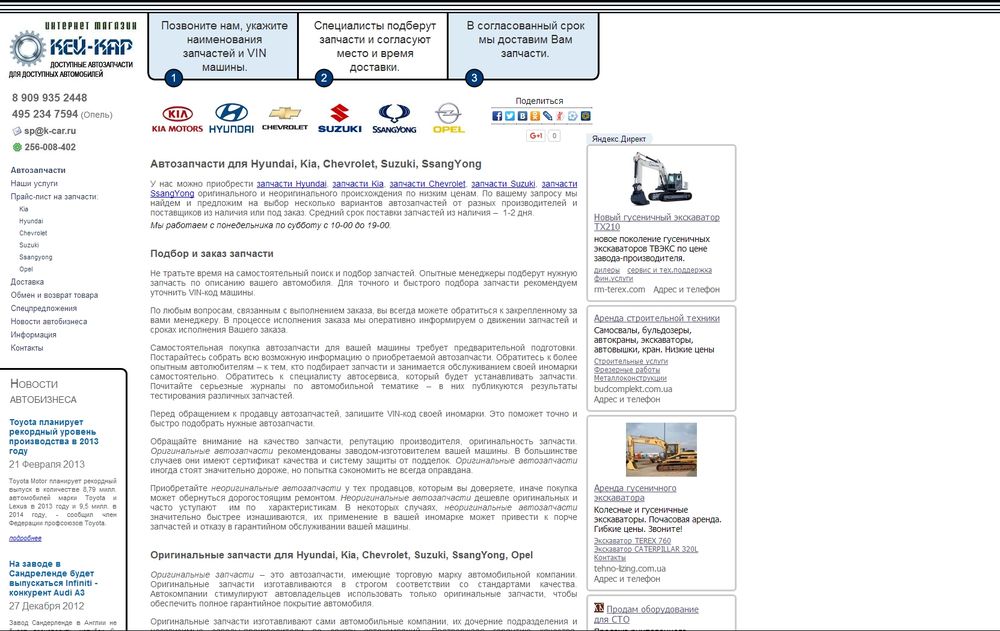This screenshot has height=631, width=1000.
Task: Click подробнее under the Toyota news
Action: tap(25, 538)
